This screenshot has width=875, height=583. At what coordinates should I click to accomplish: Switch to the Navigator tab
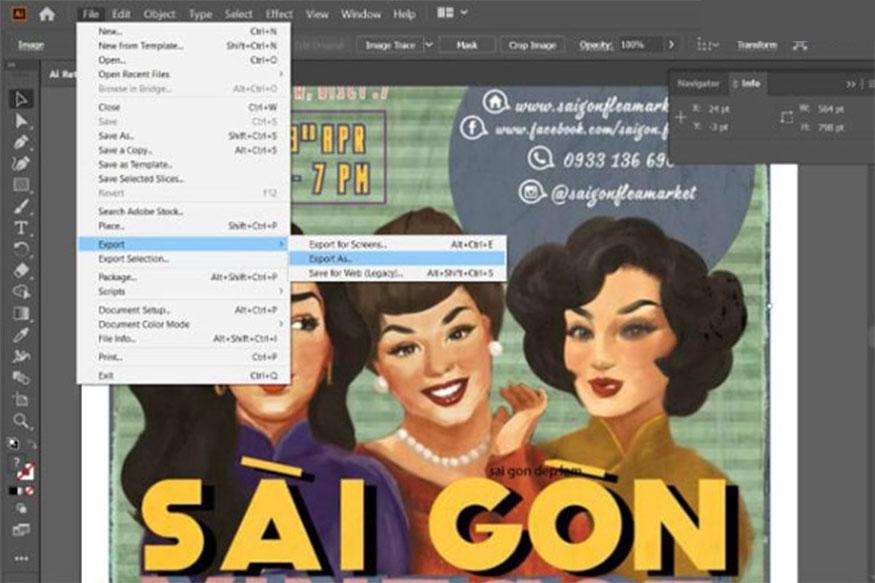(698, 84)
